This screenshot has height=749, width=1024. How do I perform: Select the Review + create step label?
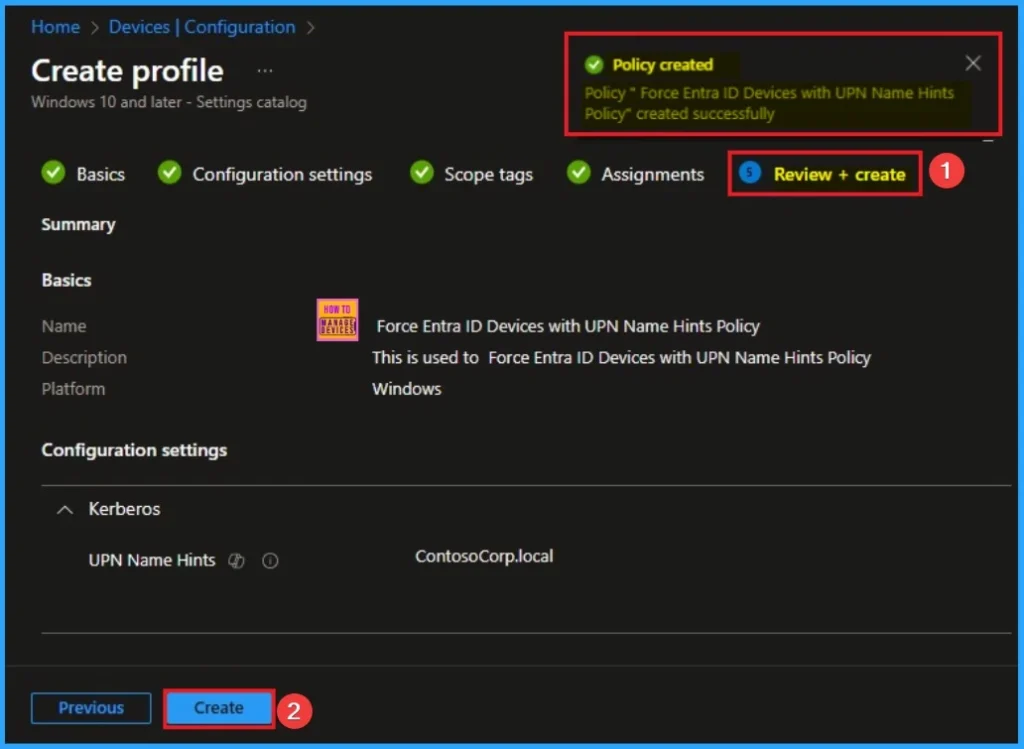(839, 174)
